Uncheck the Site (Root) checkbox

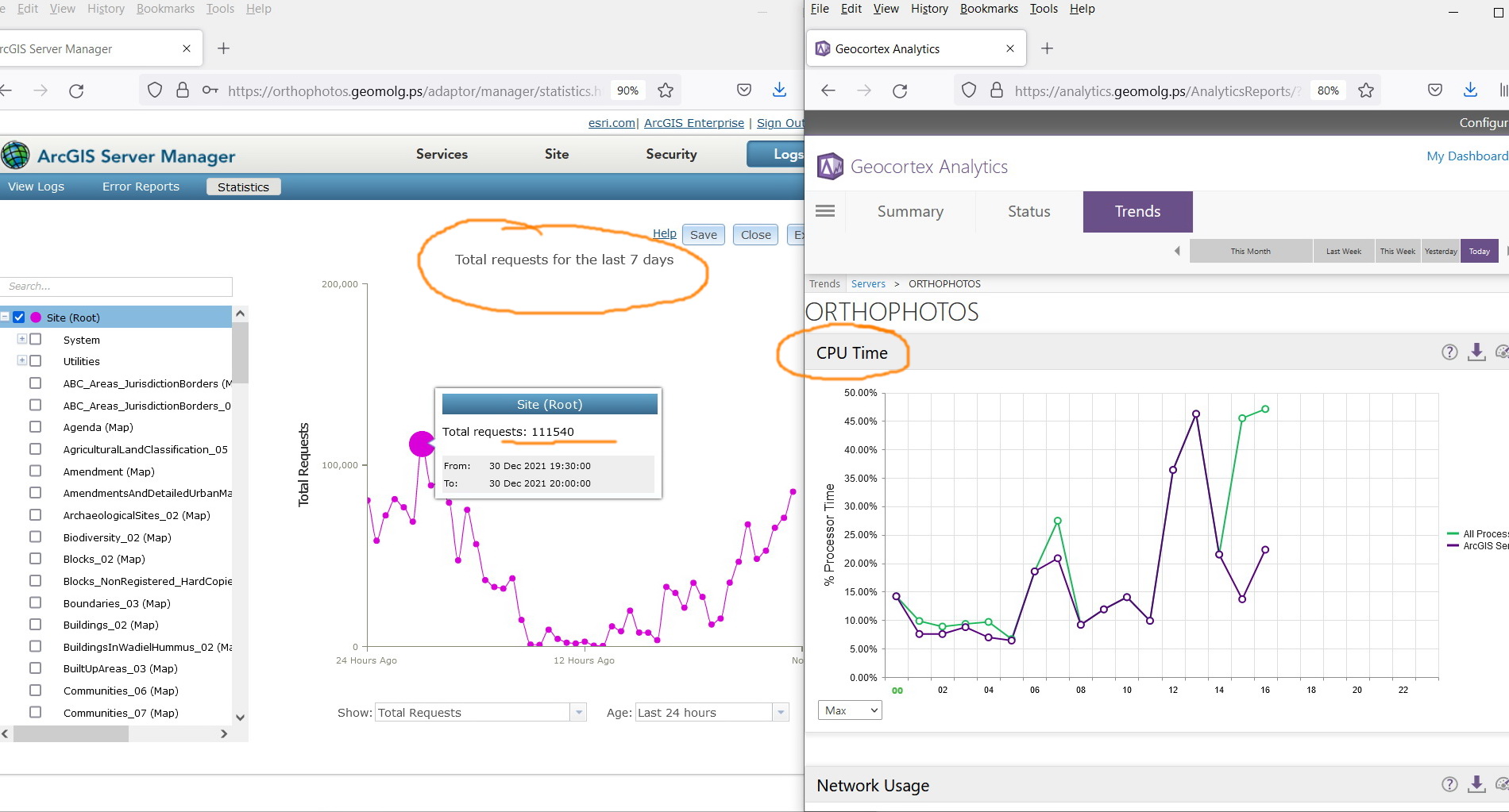19,317
